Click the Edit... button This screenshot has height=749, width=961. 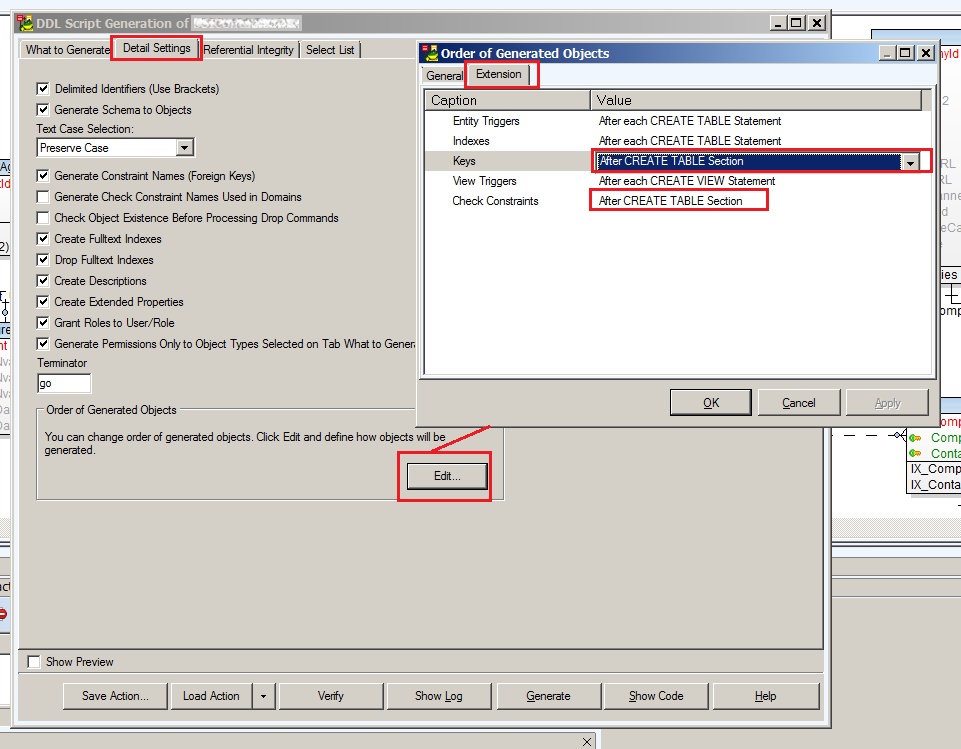tap(446, 476)
